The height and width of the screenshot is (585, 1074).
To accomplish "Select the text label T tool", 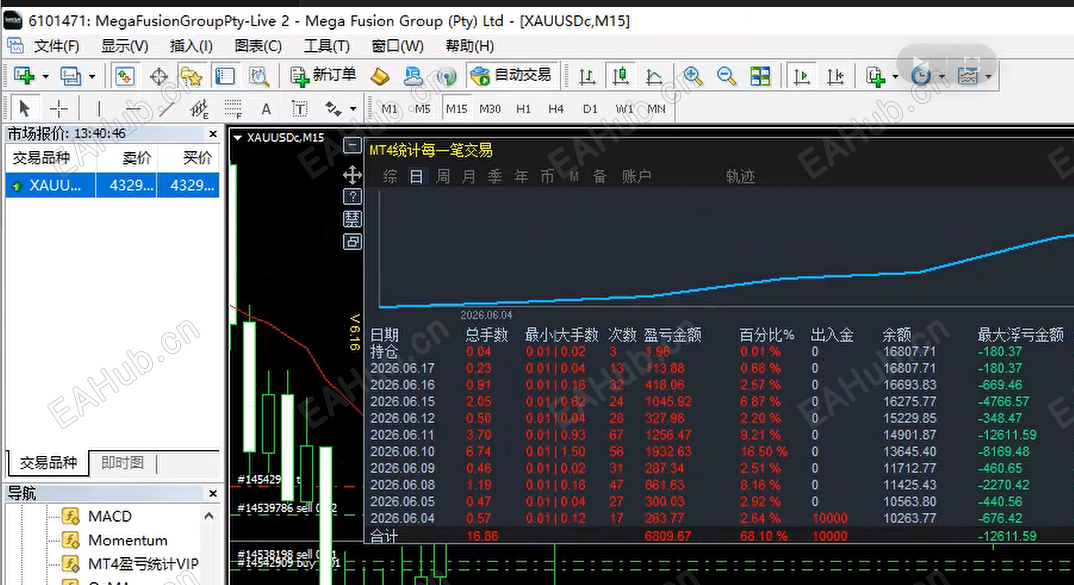I will [299, 108].
